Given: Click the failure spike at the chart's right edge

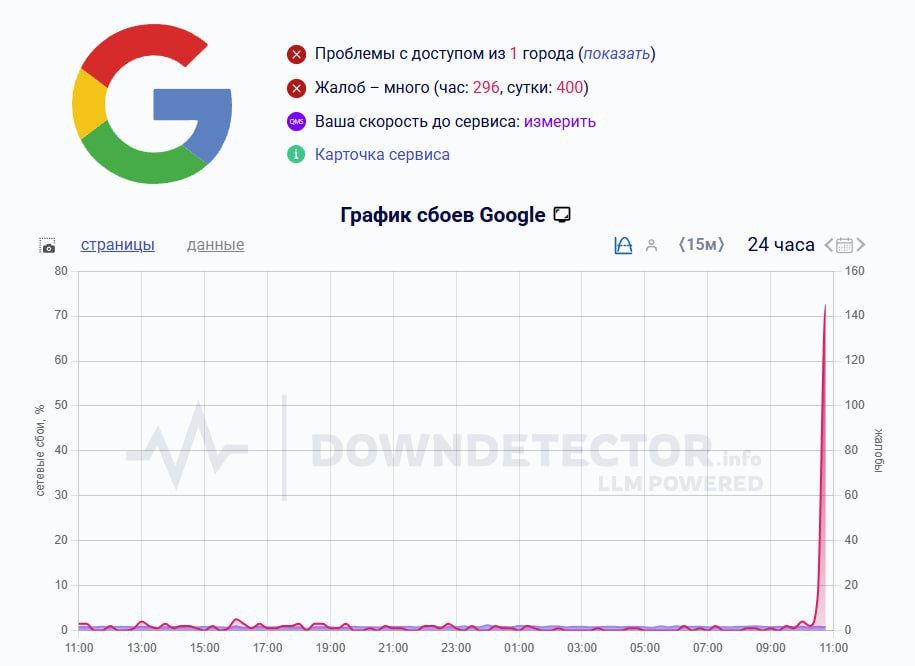Looking at the screenshot, I should coord(824,400).
